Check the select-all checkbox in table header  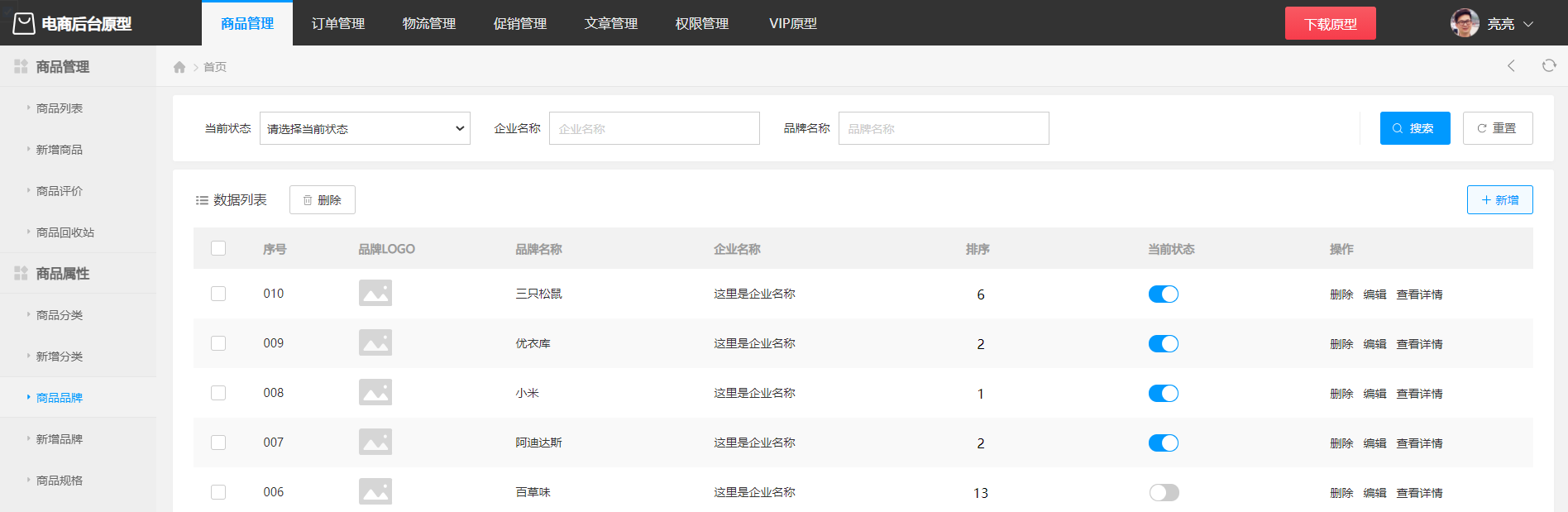click(x=218, y=248)
